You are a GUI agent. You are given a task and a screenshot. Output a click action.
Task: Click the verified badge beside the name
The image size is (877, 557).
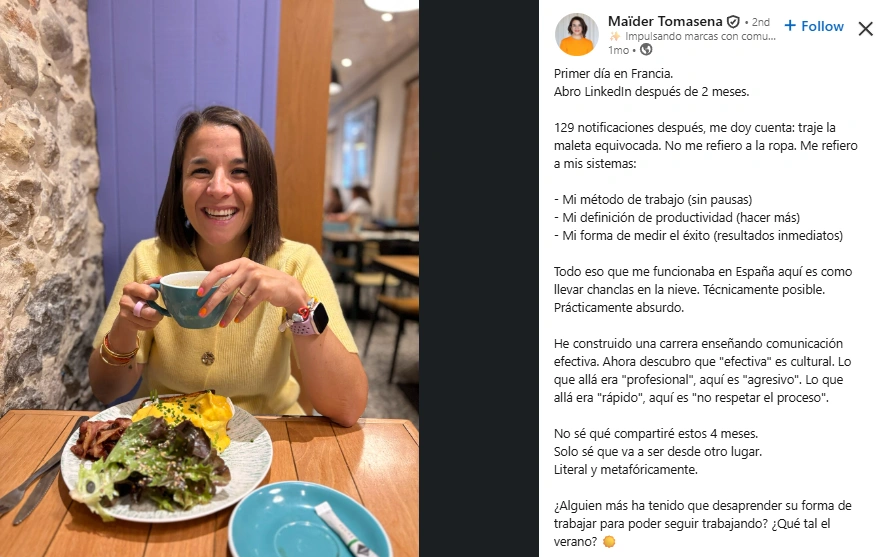coord(733,22)
